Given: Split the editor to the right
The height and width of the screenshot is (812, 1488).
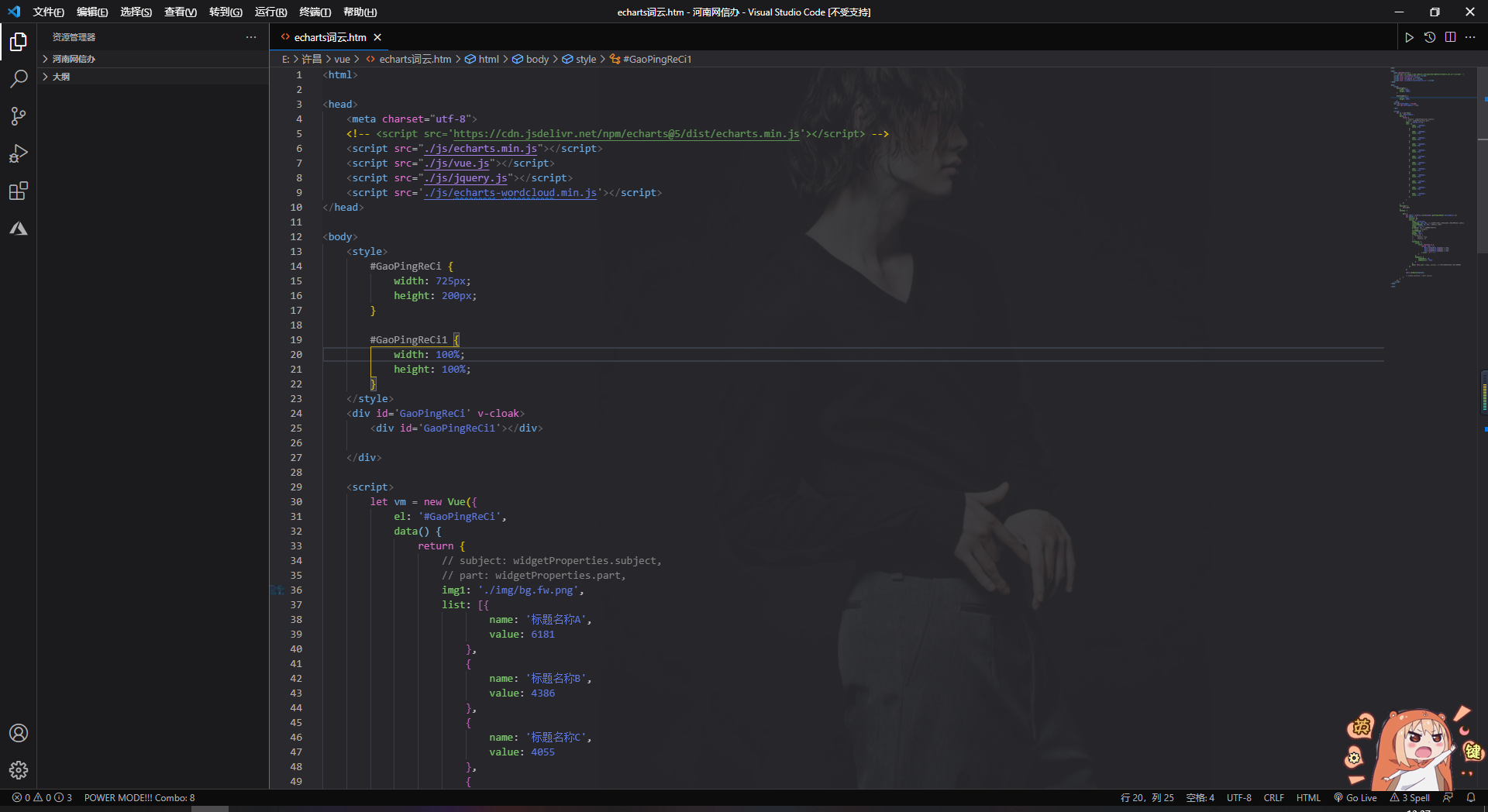Looking at the screenshot, I should coord(1450,37).
